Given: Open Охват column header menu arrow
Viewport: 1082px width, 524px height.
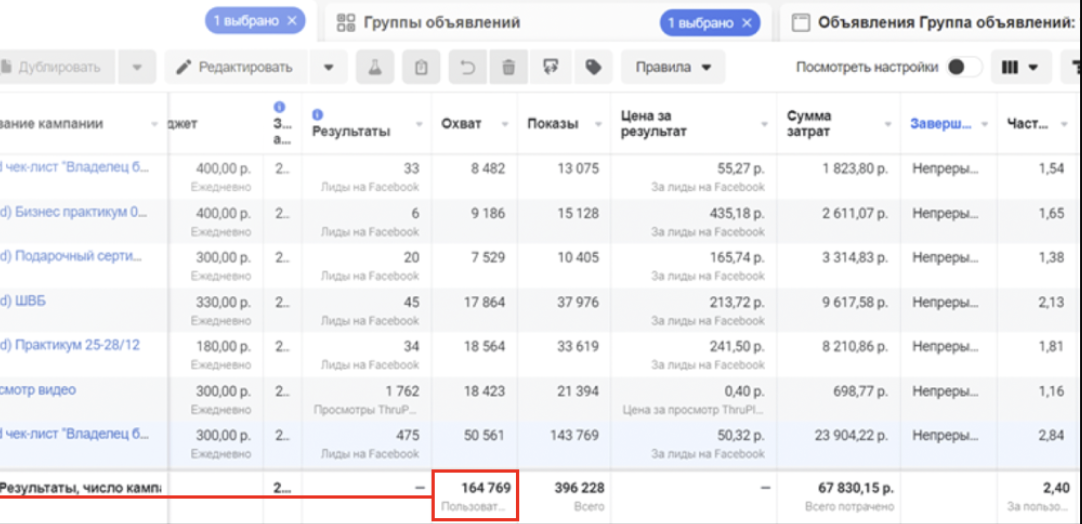Looking at the screenshot, I should click(504, 124).
